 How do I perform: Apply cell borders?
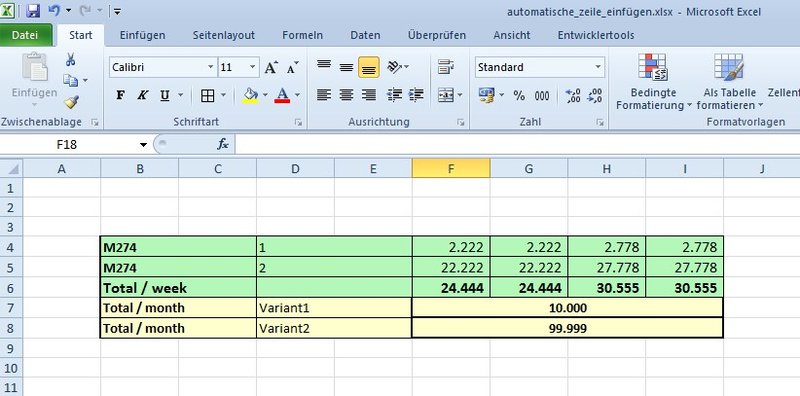pos(208,95)
